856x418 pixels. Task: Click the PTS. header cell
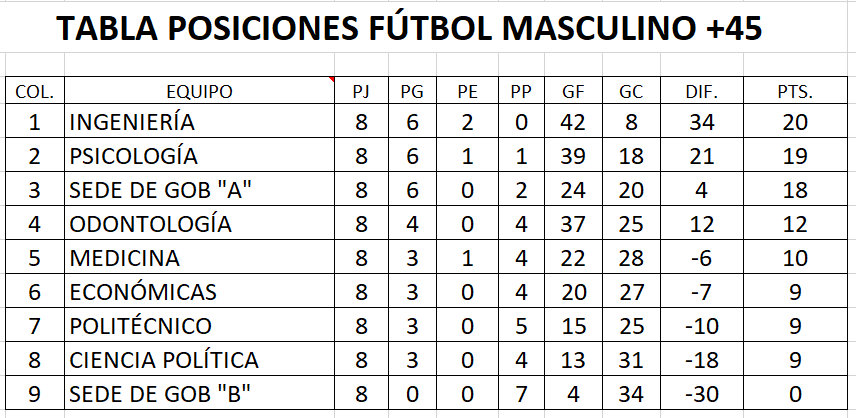pyautogui.click(x=795, y=91)
